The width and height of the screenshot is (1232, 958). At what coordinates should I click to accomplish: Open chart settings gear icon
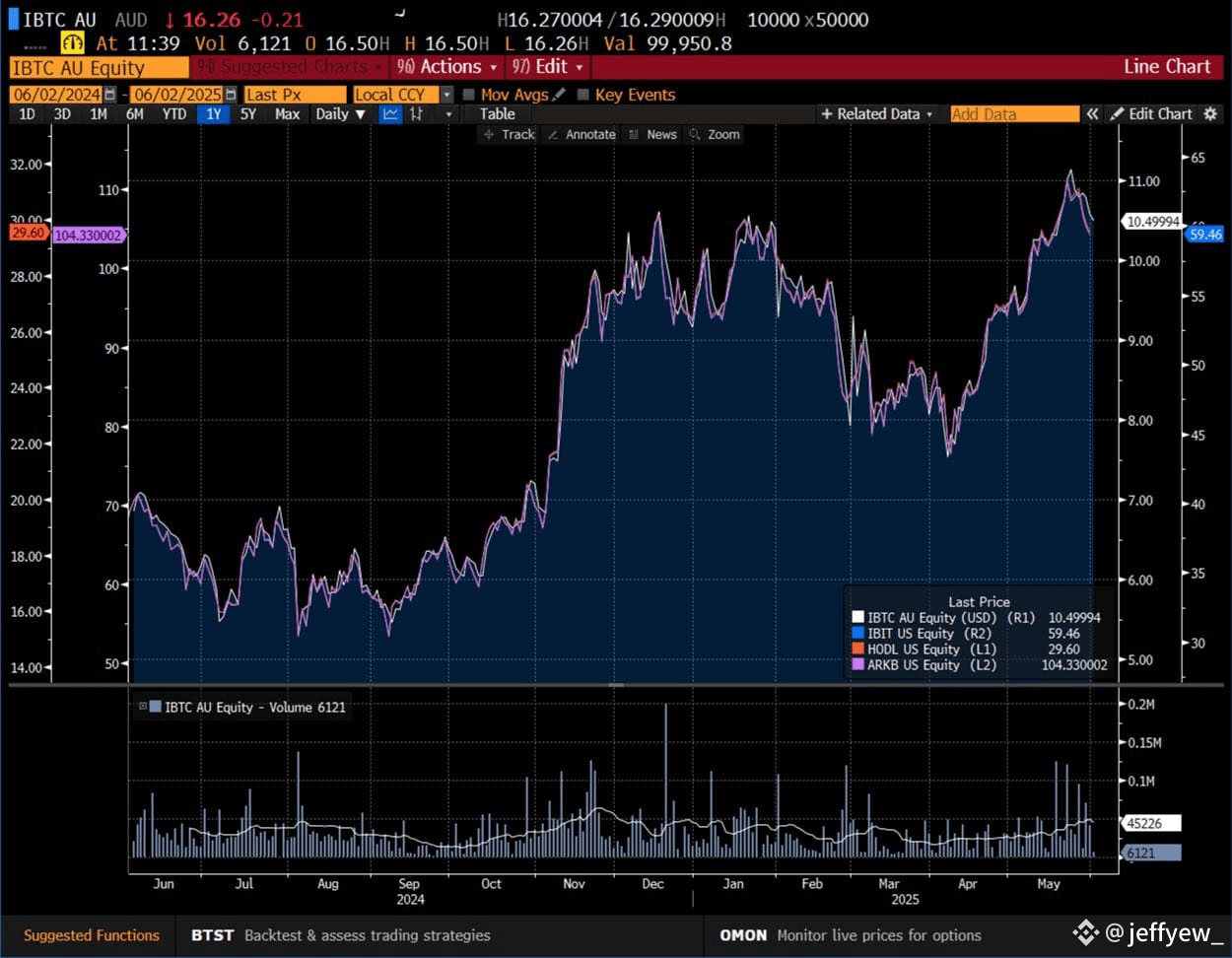[1210, 114]
